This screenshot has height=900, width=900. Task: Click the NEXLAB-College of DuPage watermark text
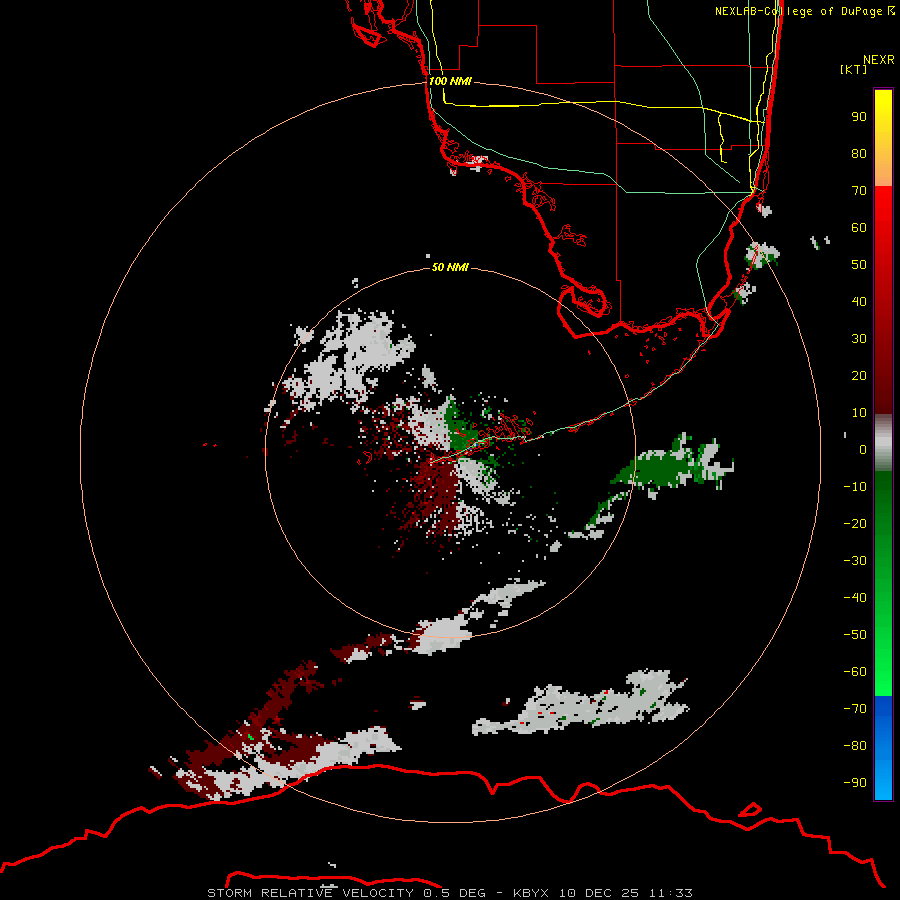(x=804, y=11)
